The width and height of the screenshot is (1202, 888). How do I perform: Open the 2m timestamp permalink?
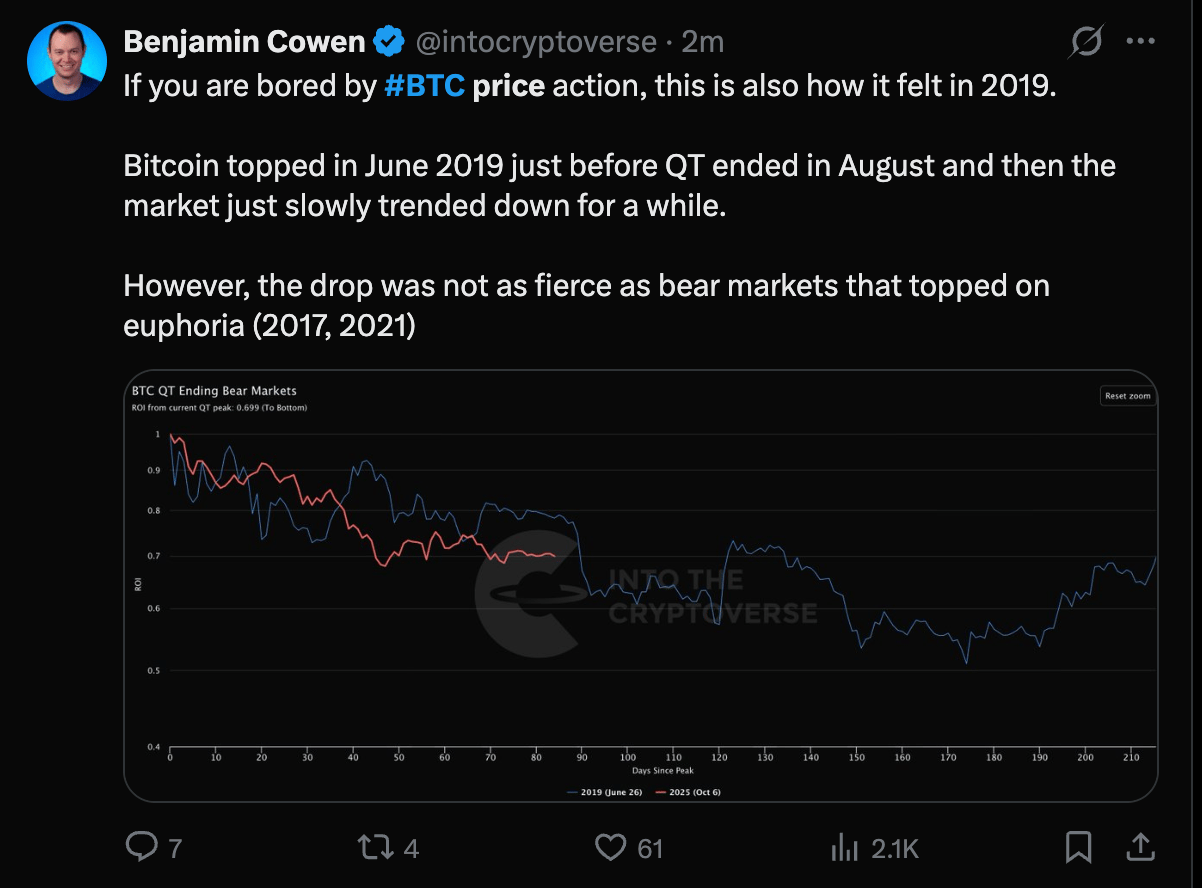[x=702, y=42]
